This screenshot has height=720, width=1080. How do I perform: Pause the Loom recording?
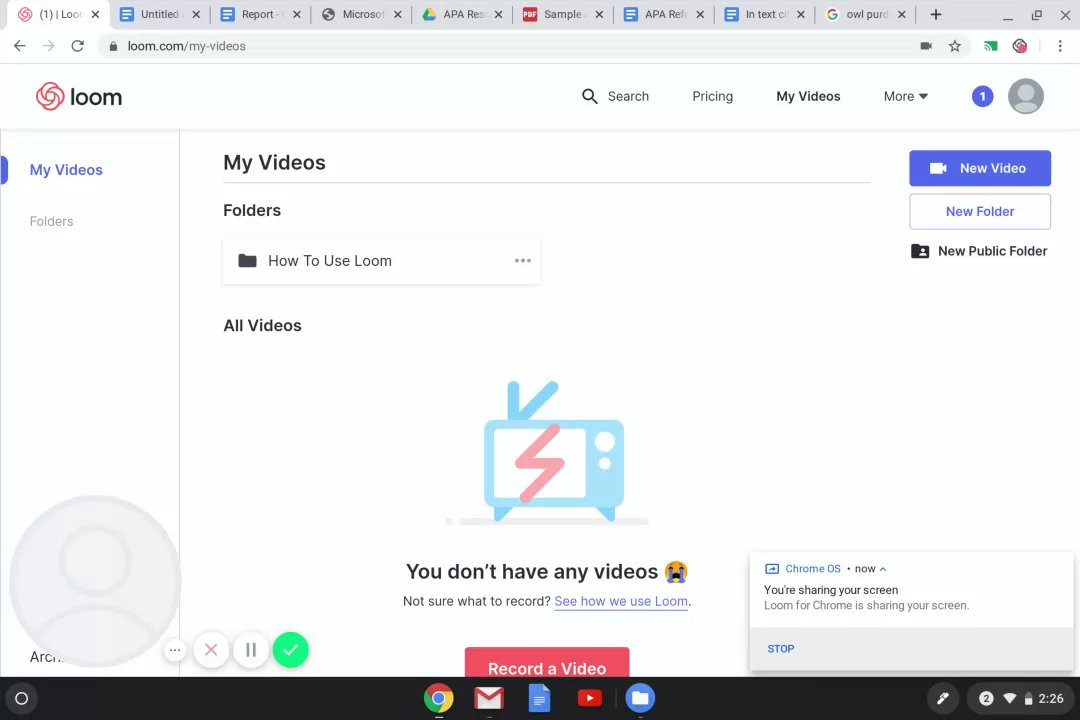click(x=251, y=650)
